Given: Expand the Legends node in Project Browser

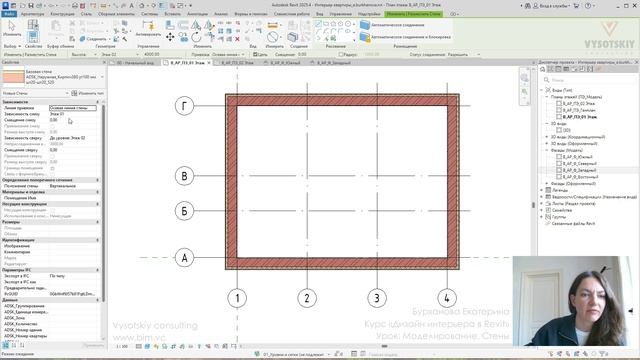Looking at the screenshot, I should click(x=542, y=190).
